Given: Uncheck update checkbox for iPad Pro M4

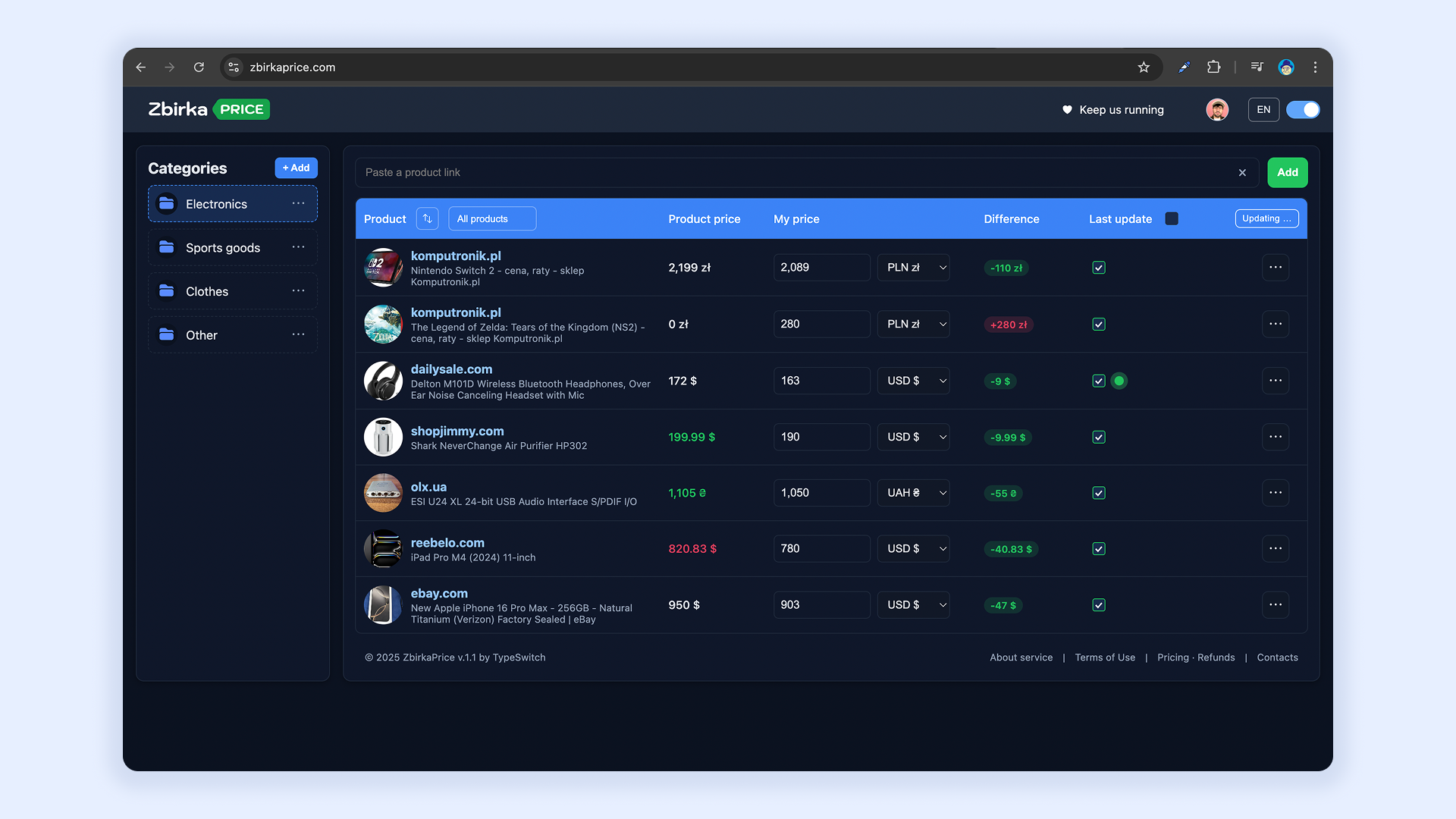Looking at the screenshot, I should pos(1099,549).
